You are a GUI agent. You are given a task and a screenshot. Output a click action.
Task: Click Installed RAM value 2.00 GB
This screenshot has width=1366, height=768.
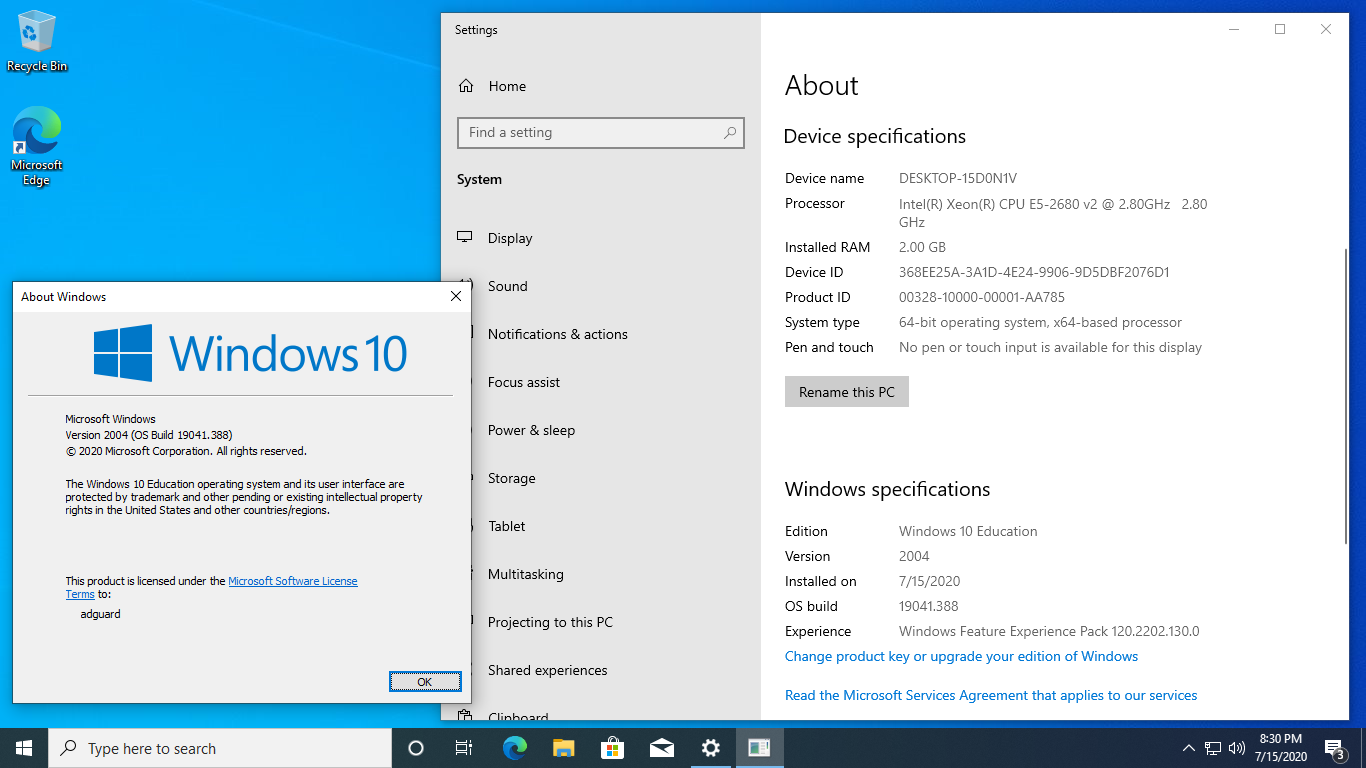pyautogui.click(x=922, y=247)
